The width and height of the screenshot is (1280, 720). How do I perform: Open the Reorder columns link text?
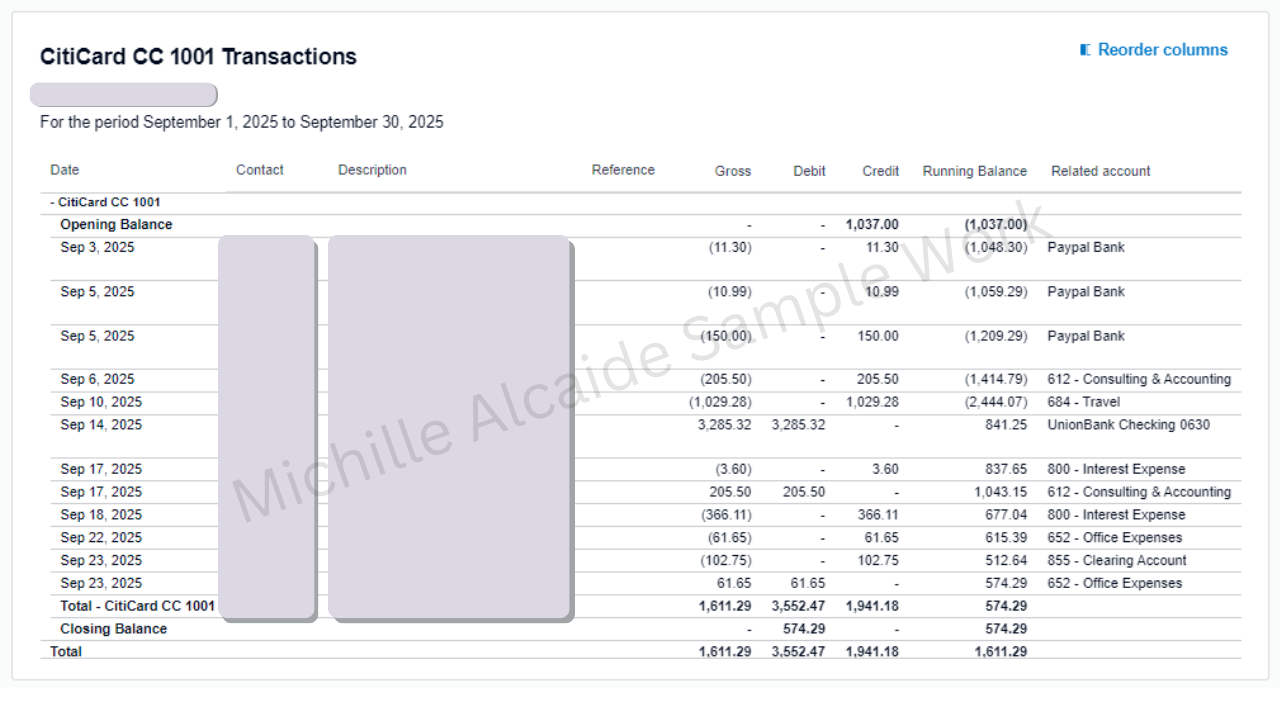(1162, 50)
